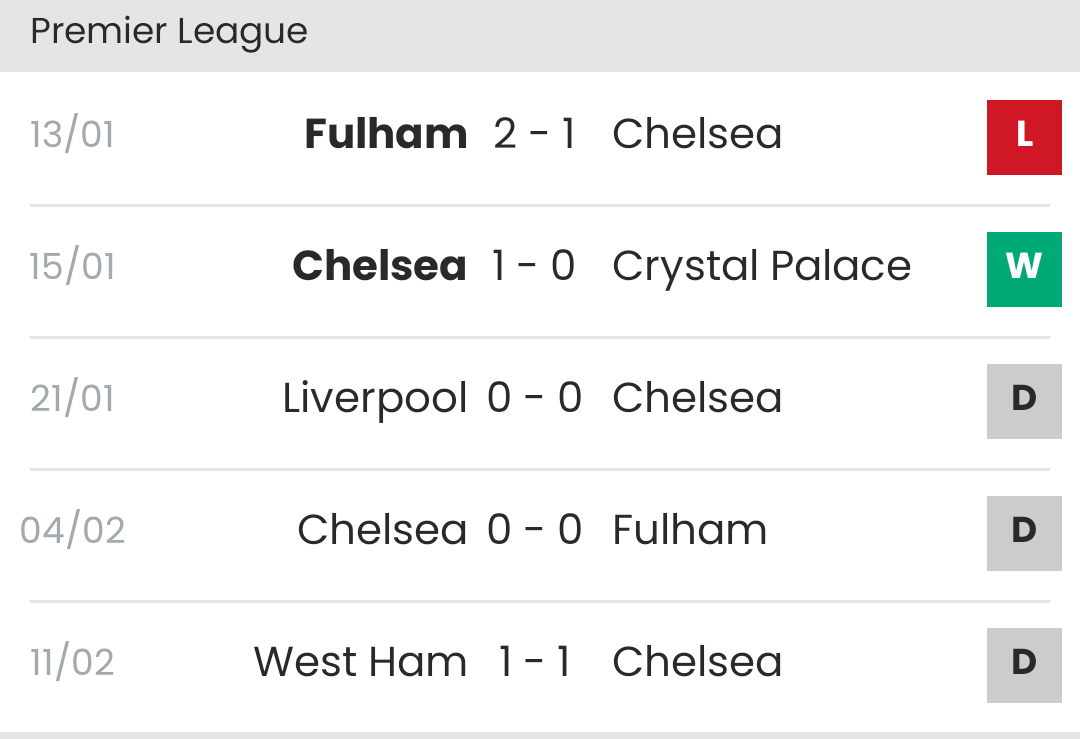
Task: Open the 21/01 Liverpool 0 - 0 score
Action: (x=535, y=398)
